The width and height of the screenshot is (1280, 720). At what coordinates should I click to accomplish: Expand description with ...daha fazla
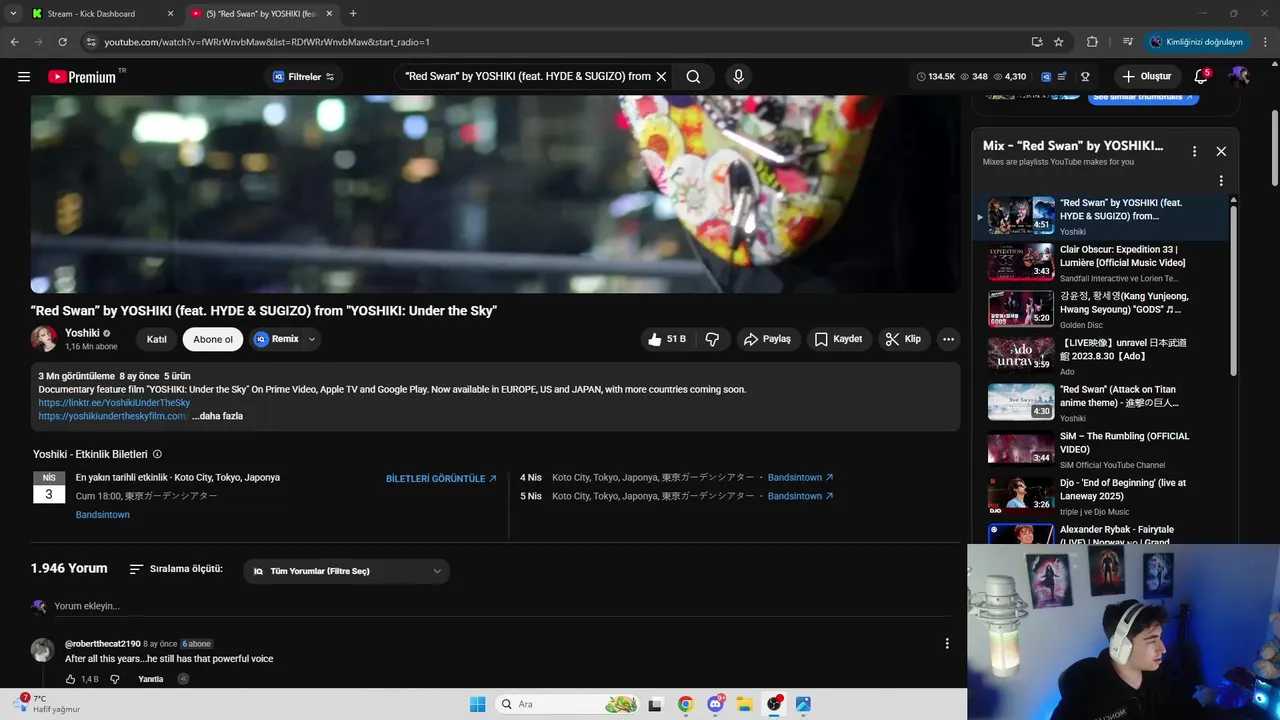click(x=217, y=416)
